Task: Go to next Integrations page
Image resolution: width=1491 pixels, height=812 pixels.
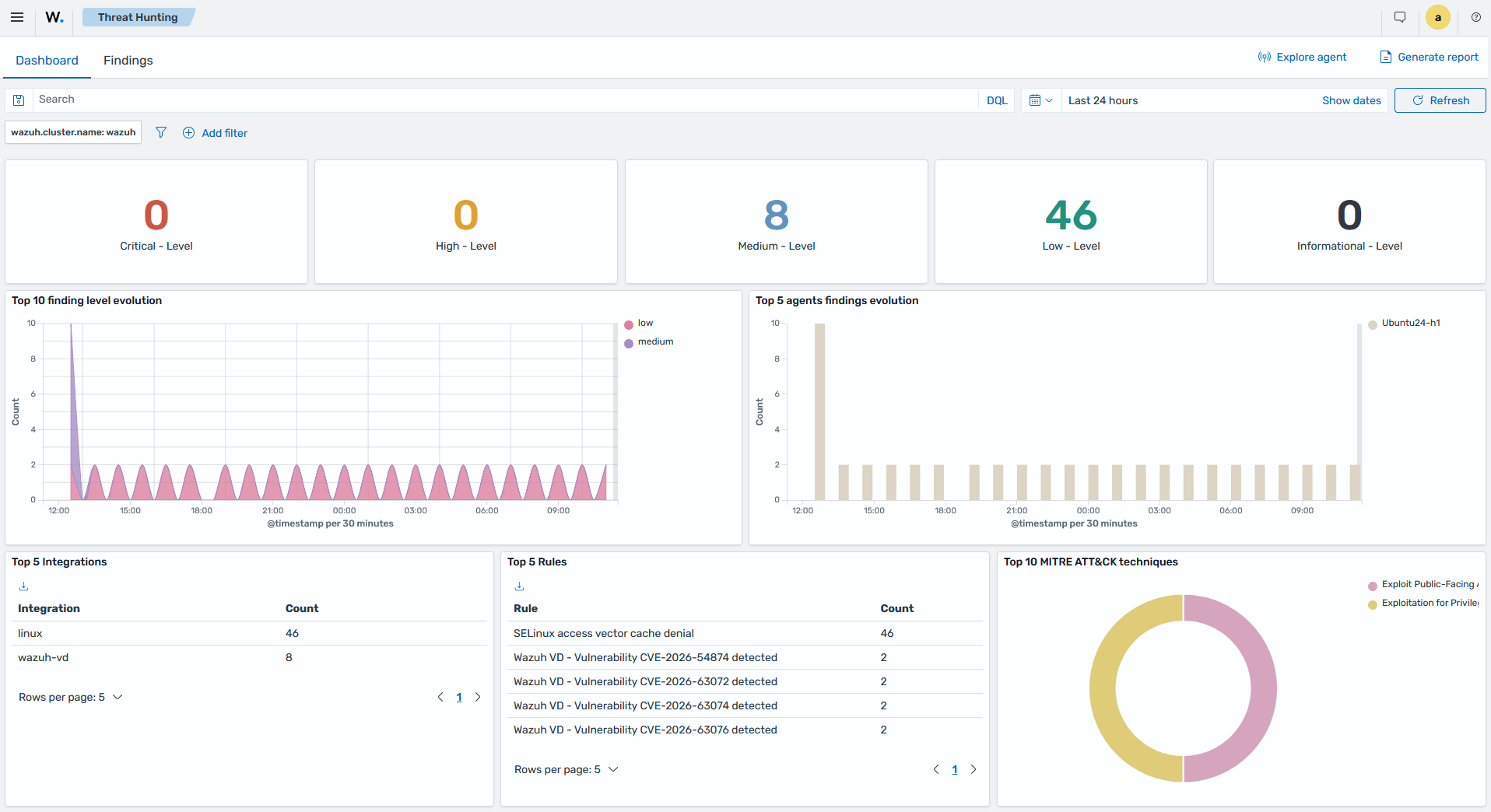Action: point(478,697)
